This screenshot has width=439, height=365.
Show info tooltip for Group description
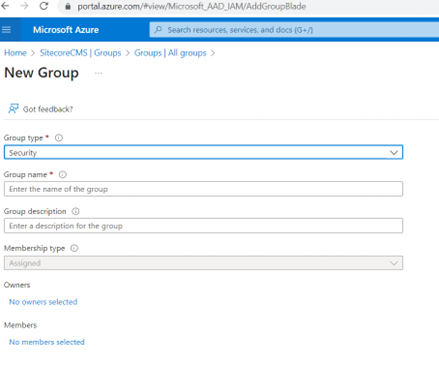(x=76, y=211)
